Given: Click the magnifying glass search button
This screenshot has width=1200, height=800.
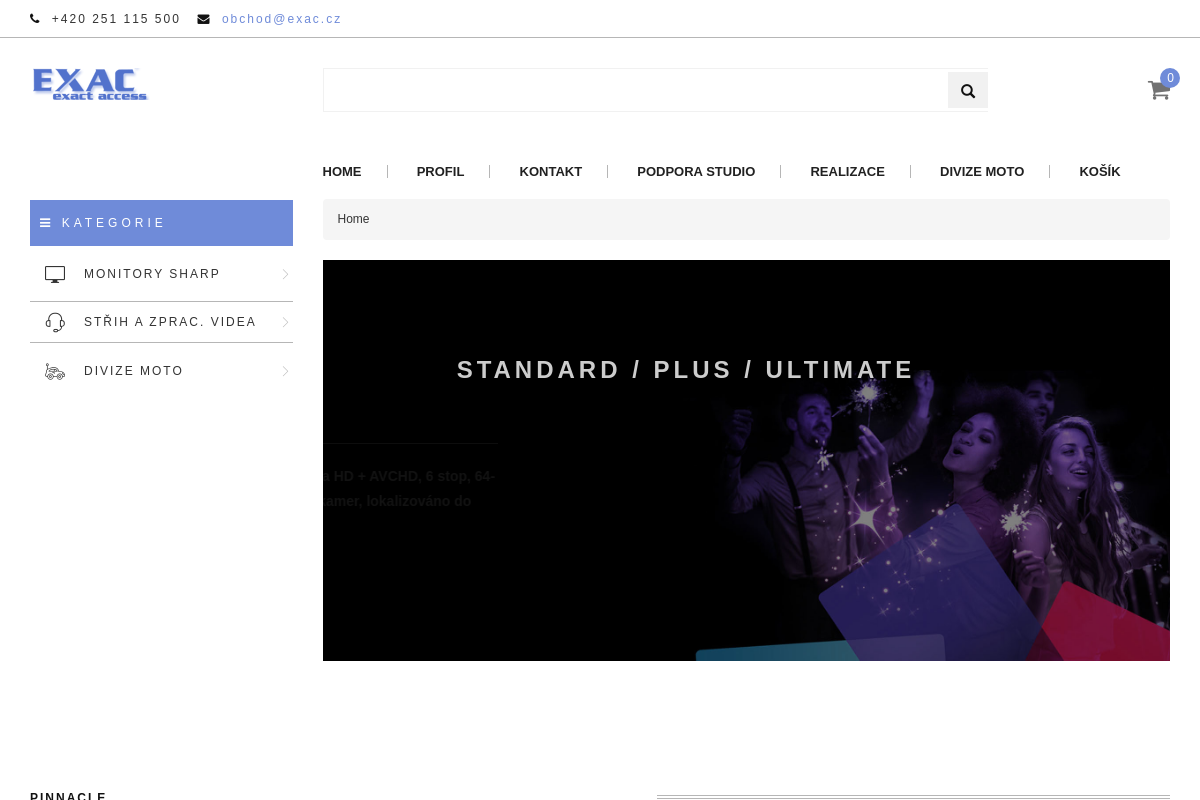Looking at the screenshot, I should point(967,91).
